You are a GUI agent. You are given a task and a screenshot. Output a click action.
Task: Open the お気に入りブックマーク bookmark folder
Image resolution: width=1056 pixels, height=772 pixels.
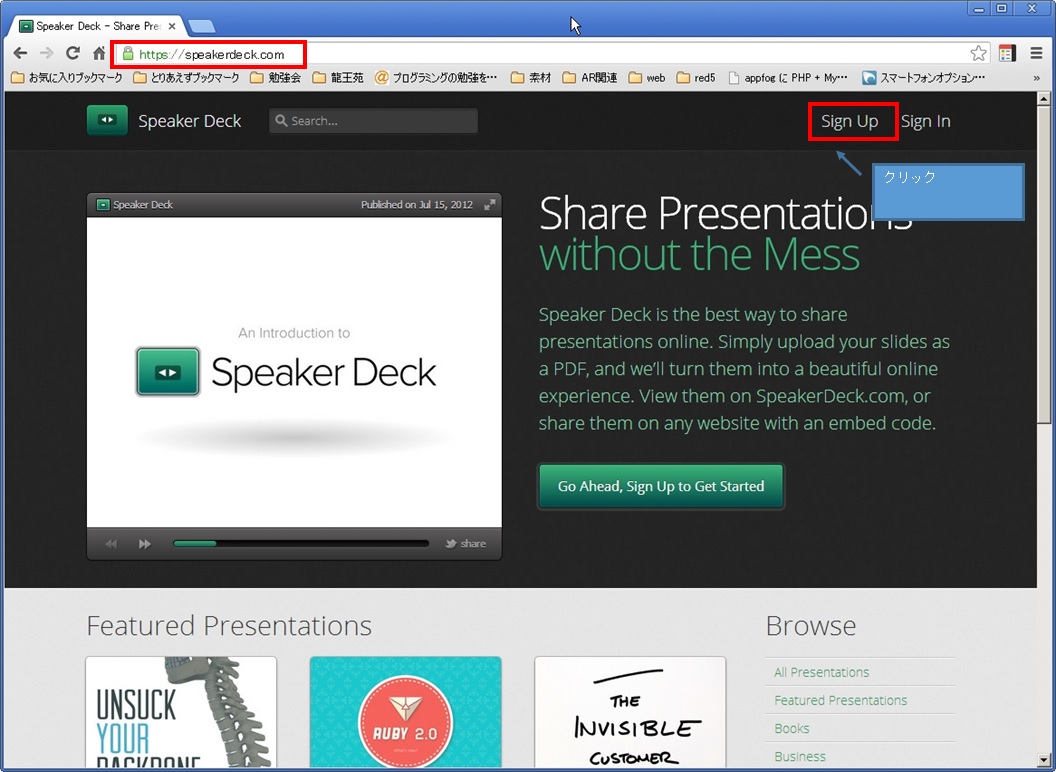[67, 77]
